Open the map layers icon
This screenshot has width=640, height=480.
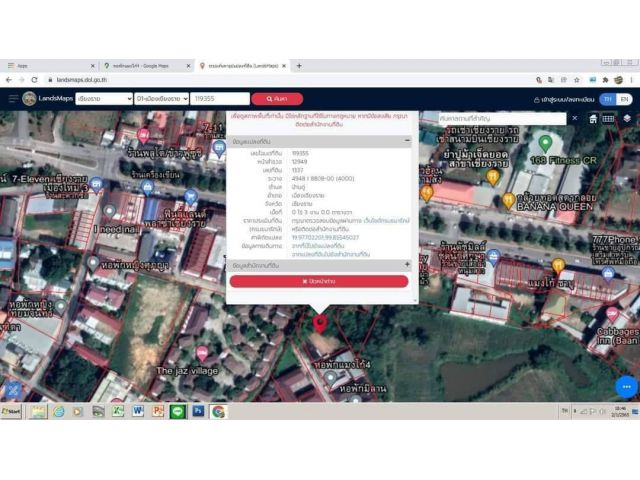(627, 118)
